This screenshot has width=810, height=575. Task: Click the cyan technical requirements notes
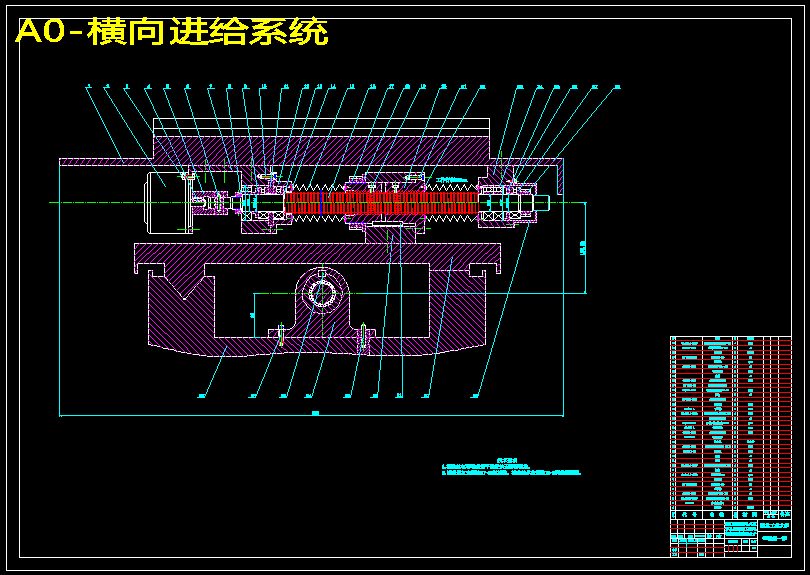[x=511, y=467]
